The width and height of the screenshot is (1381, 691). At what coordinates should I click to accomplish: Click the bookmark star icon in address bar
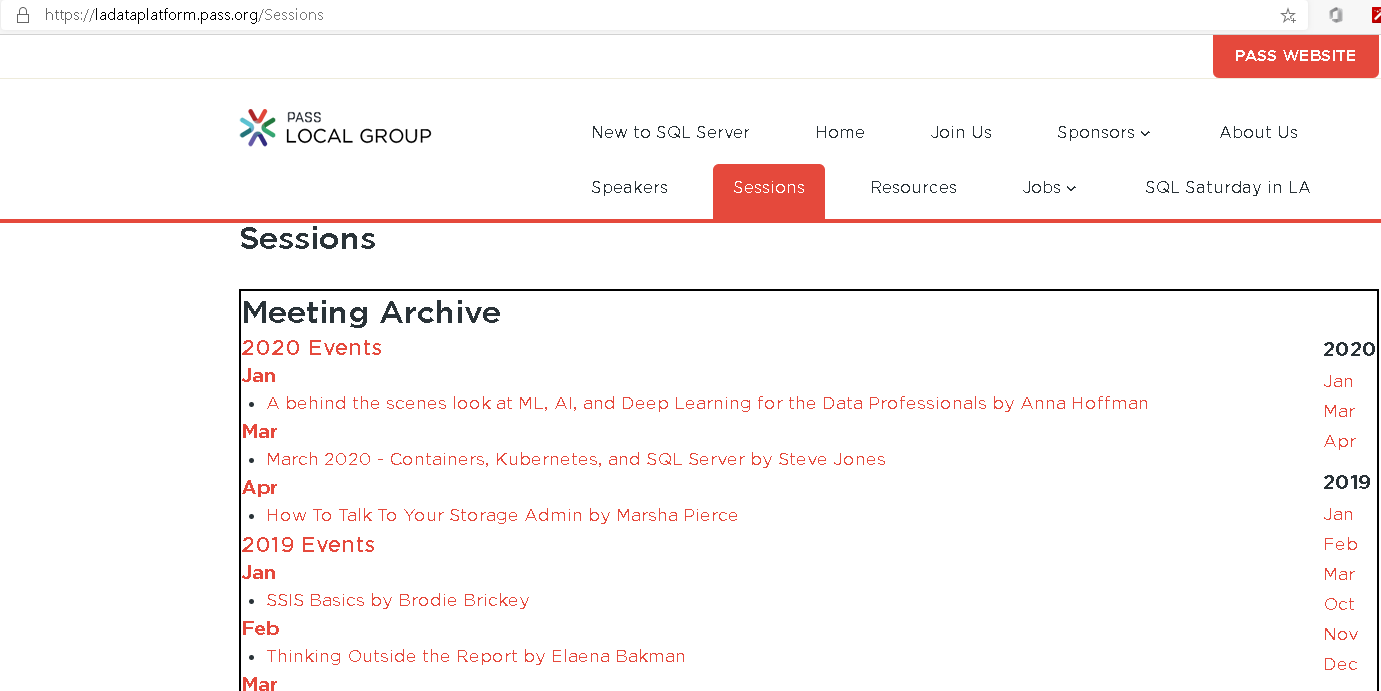pyautogui.click(x=1288, y=15)
